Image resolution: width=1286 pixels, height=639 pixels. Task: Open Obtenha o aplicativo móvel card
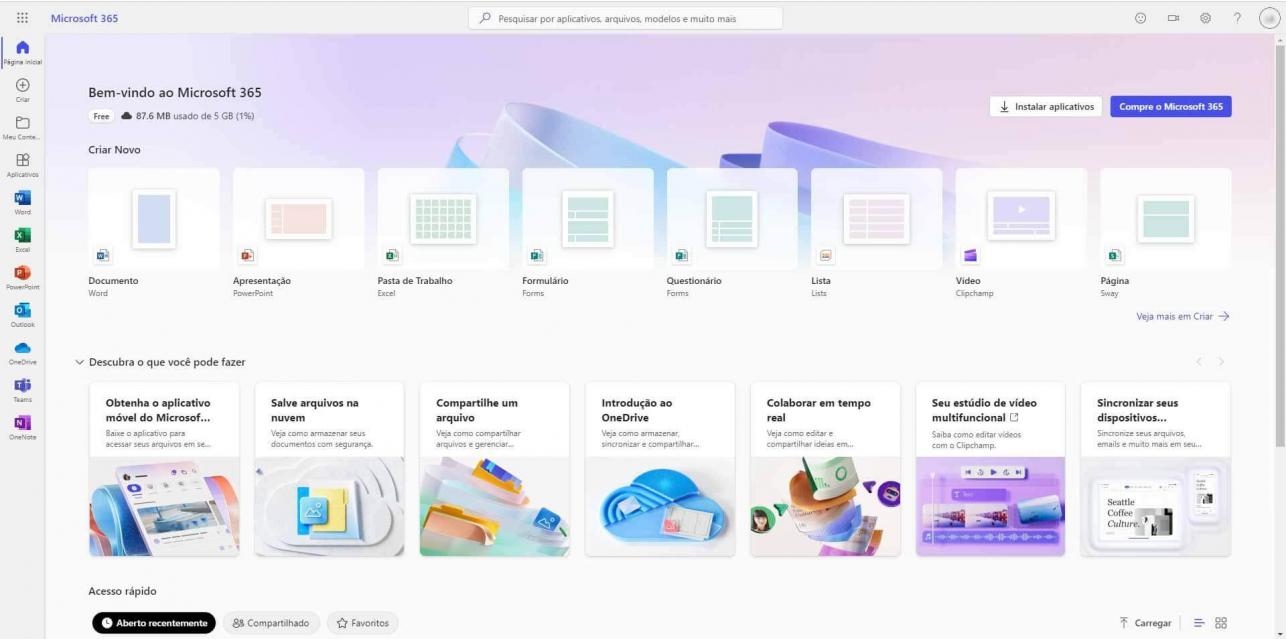point(164,469)
